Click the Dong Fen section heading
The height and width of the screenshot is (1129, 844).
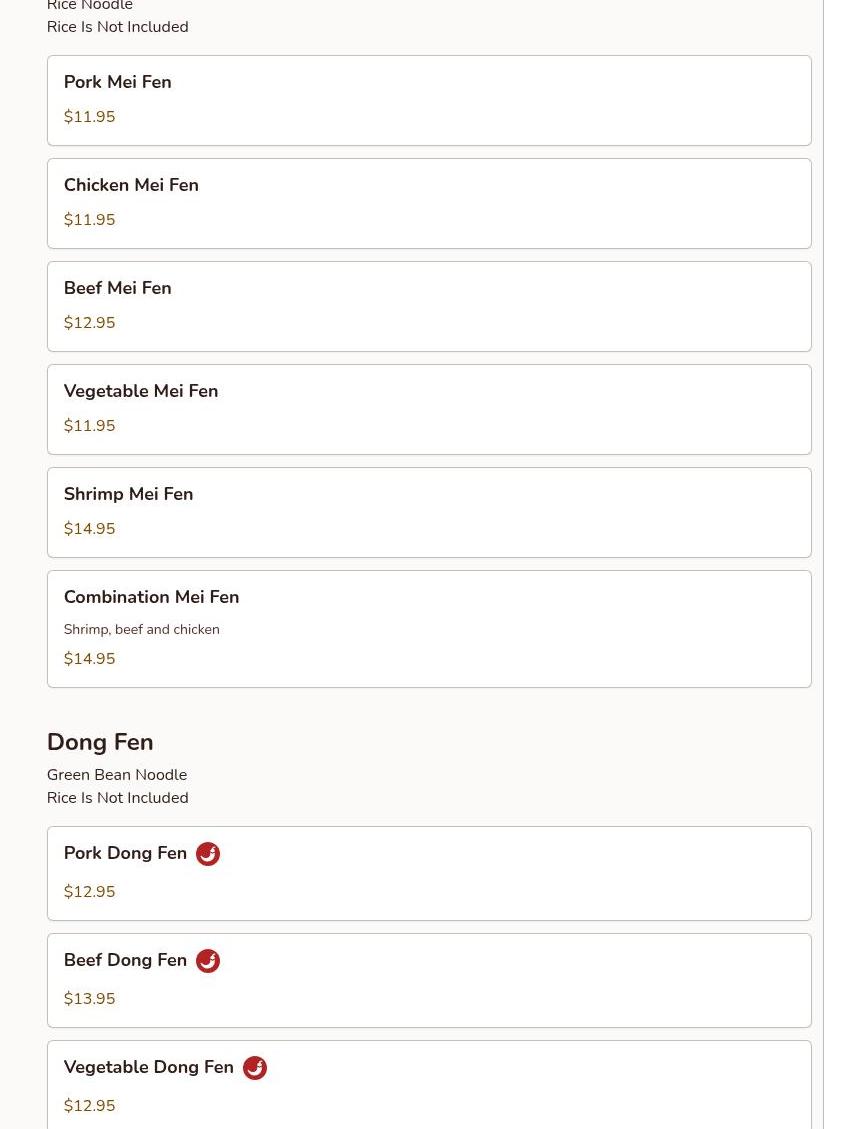click(100, 742)
